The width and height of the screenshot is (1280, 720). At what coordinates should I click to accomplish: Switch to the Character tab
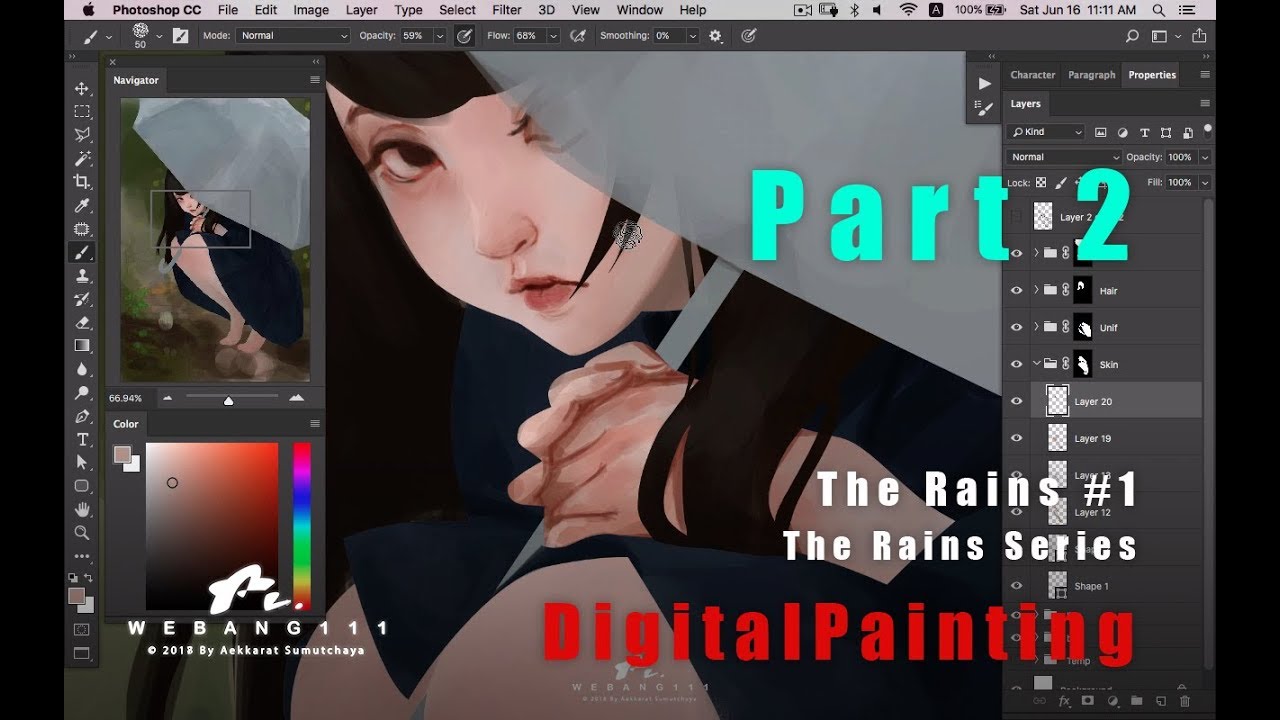[1033, 75]
